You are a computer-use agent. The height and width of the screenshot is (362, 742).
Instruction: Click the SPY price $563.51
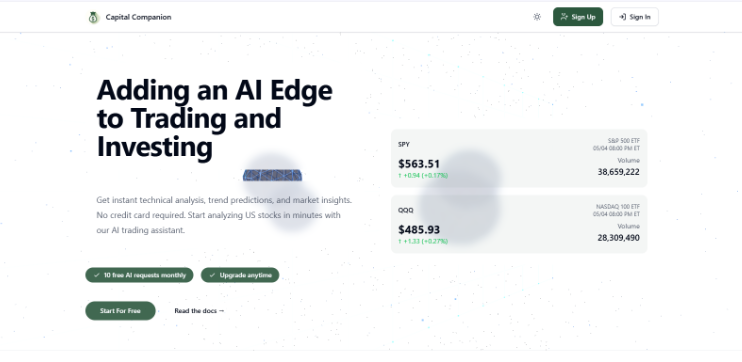coord(419,164)
